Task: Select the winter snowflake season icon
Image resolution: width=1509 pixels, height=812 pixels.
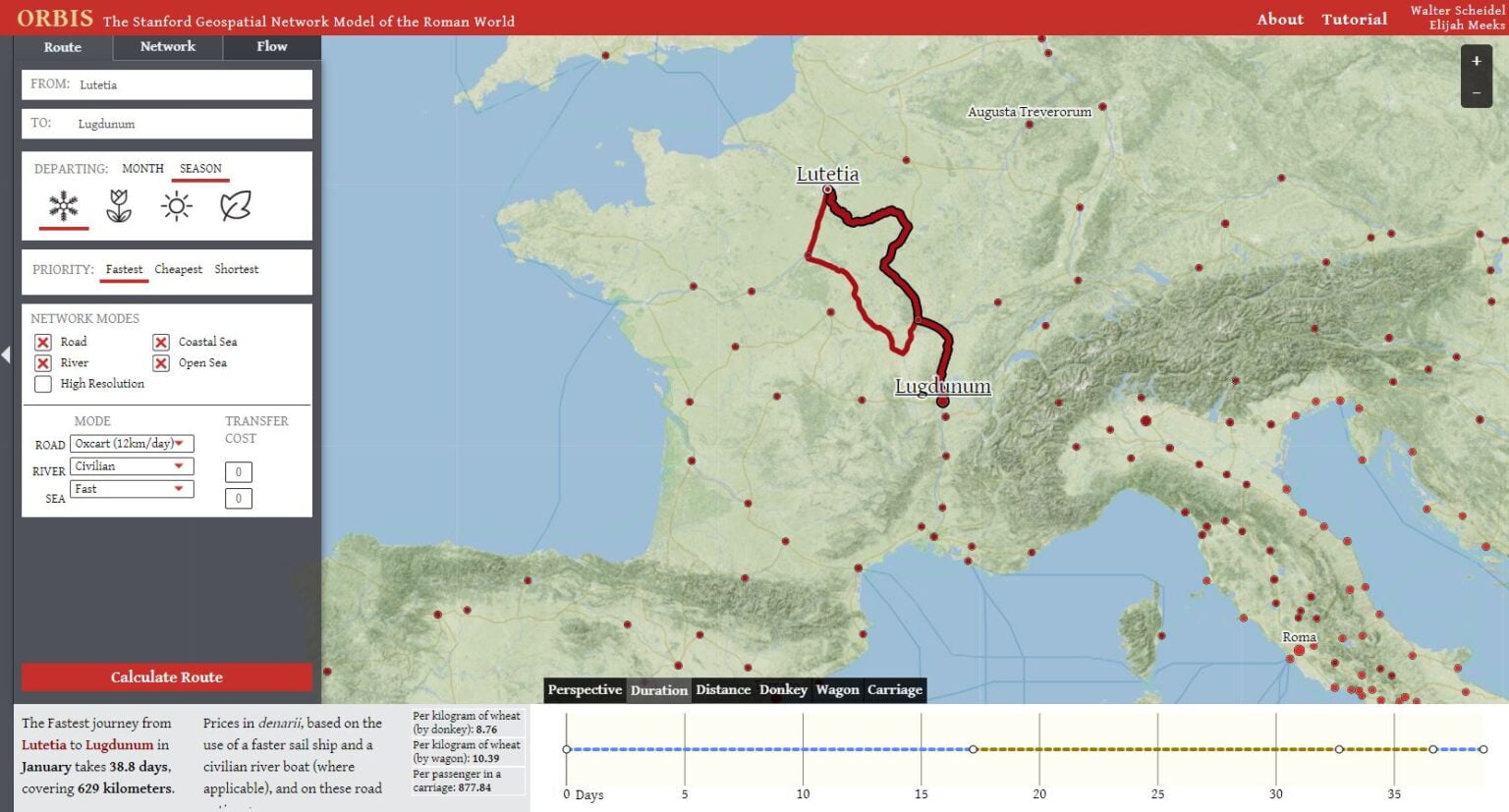Action: coord(62,206)
